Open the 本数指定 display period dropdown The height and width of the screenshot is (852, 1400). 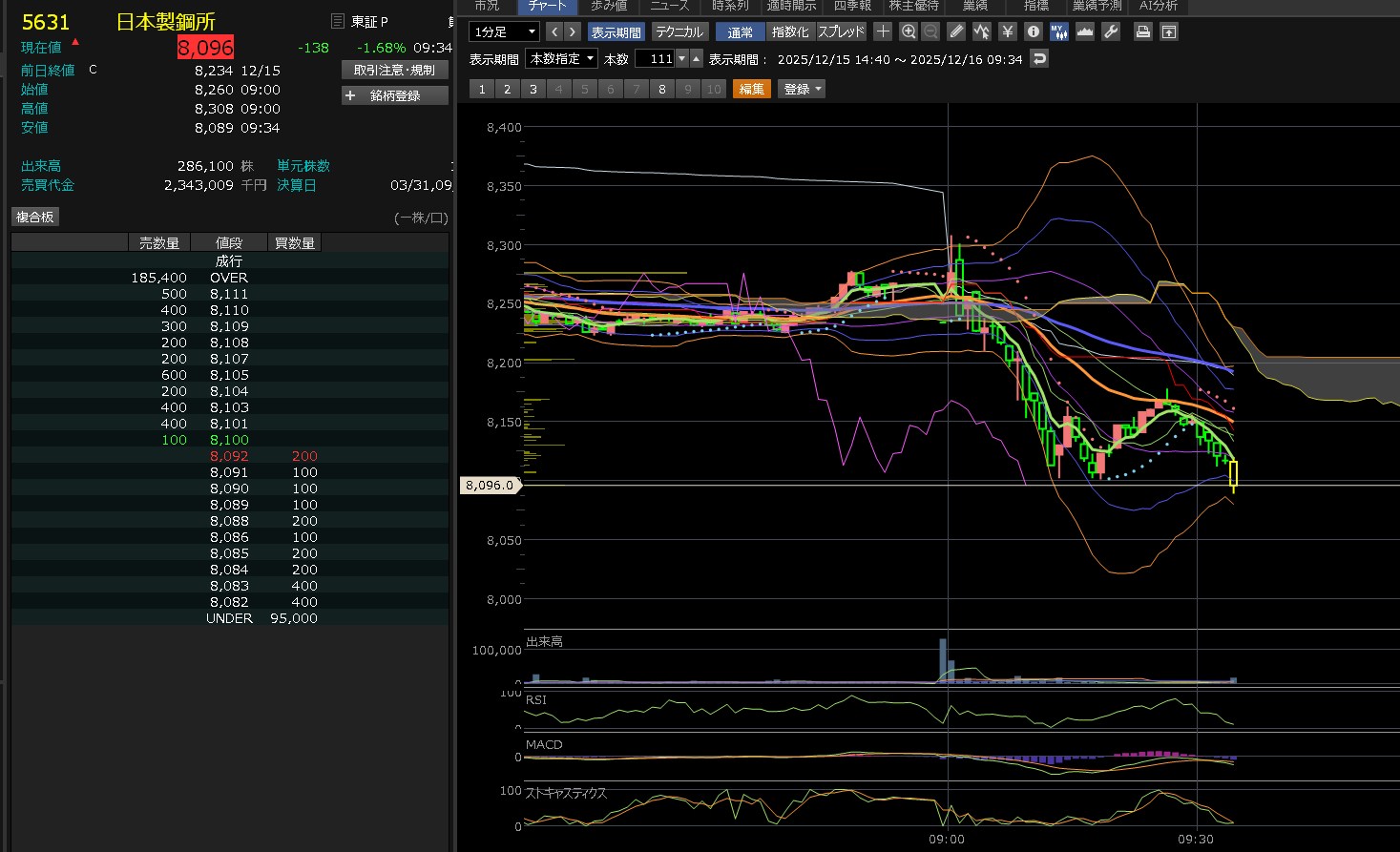click(562, 58)
